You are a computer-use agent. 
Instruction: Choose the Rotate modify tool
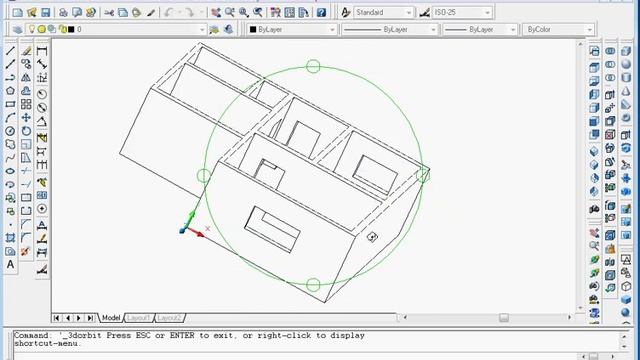[x=26, y=131]
